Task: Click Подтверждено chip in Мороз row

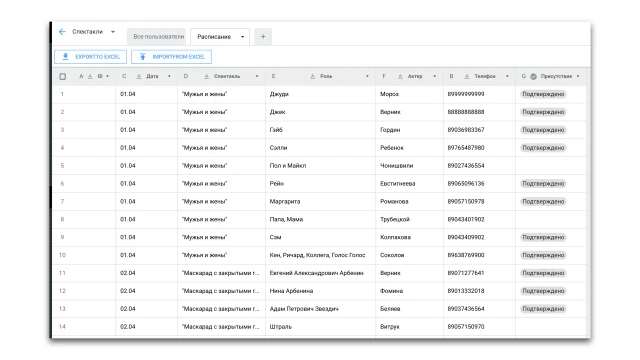Action: pyautogui.click(x=543, y=94)
